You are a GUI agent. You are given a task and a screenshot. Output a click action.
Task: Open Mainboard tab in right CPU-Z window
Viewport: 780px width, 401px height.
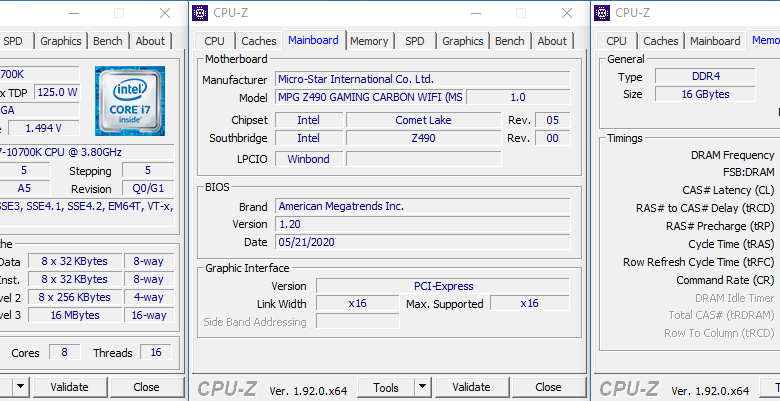(x=715, y=41)
